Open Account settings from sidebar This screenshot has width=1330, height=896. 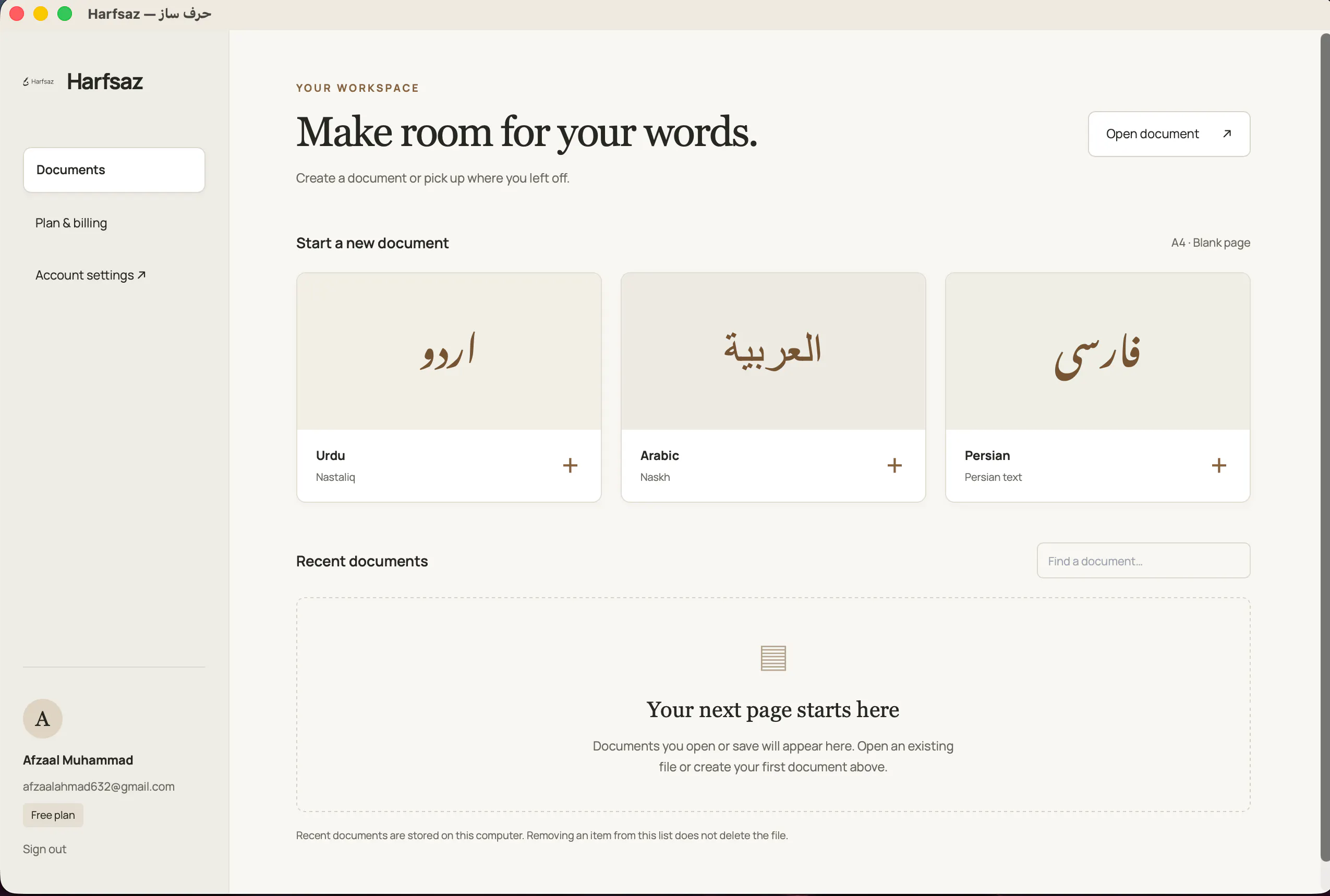(90, 275)
